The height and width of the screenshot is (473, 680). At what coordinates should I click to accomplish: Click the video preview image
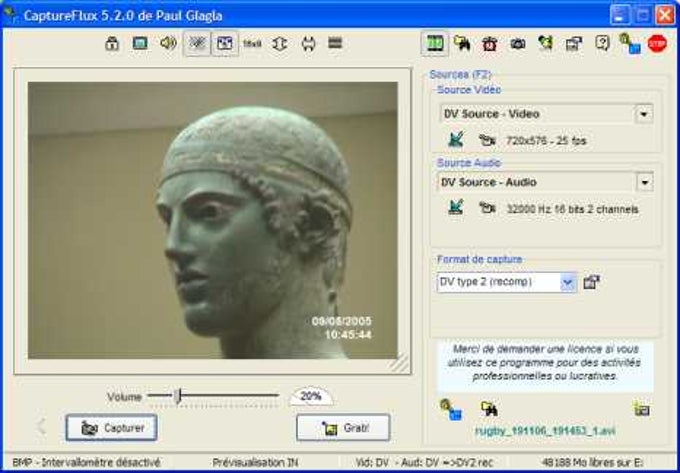pos(212,220)
